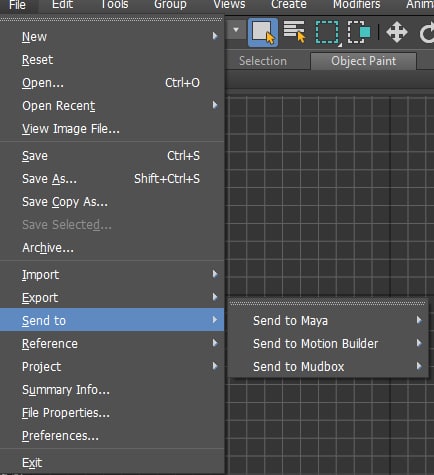Click Save in the File menu
Image resolution: width=434 pixels, height=475 pixels.
pos(112,156)
